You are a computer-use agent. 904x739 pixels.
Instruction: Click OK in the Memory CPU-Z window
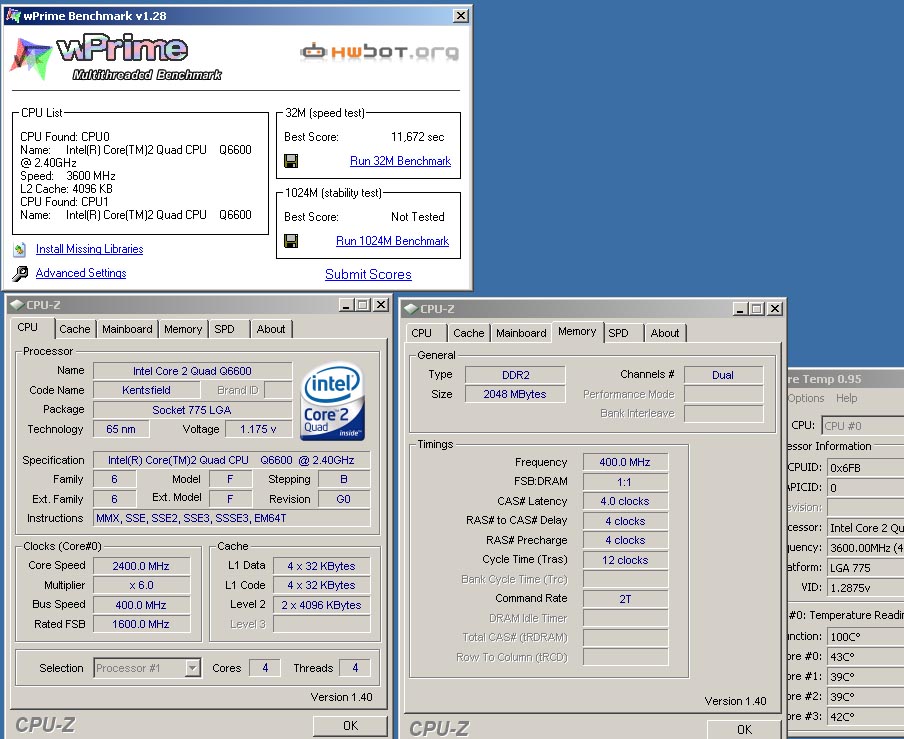744,729
